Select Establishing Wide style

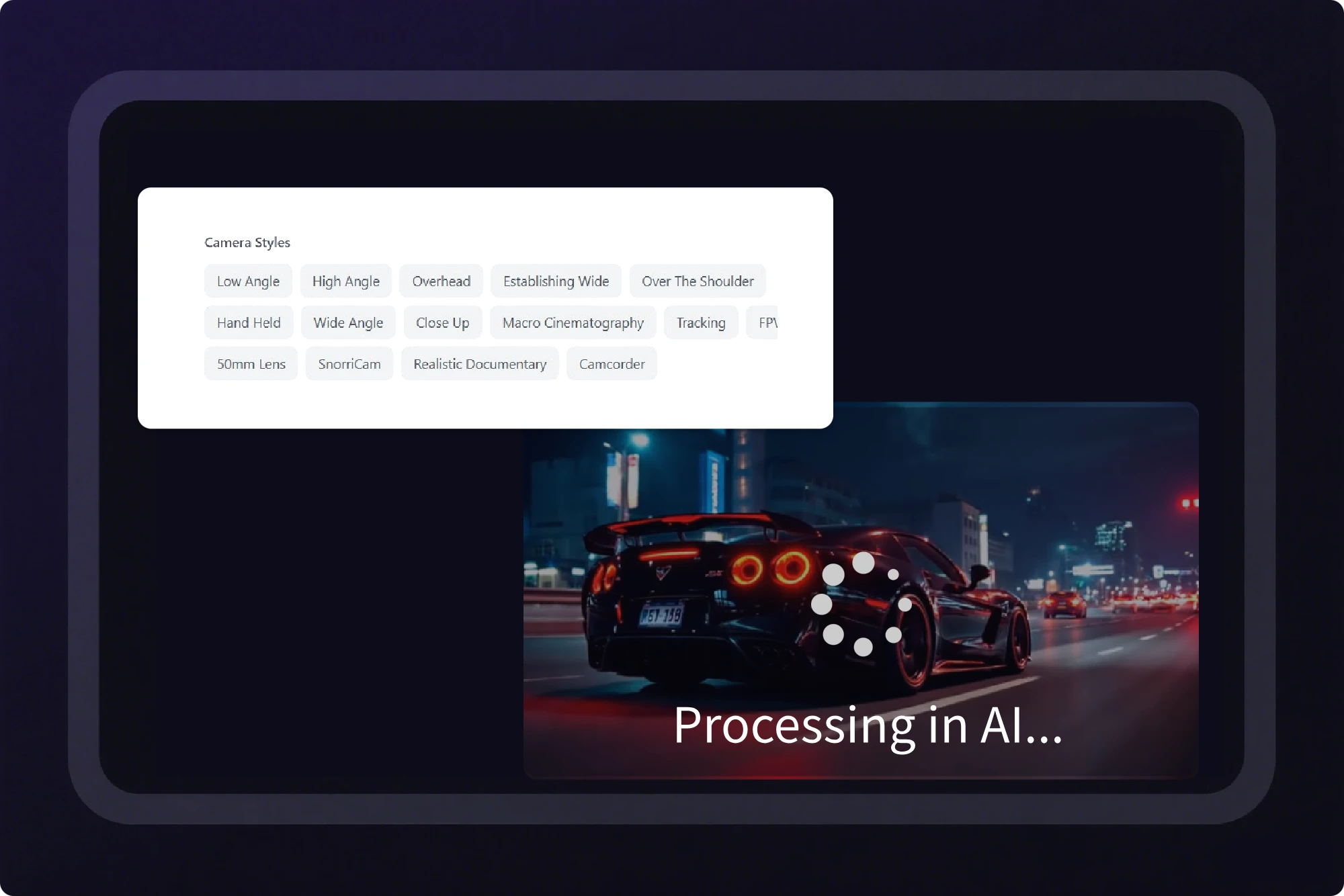click(556, 281)
